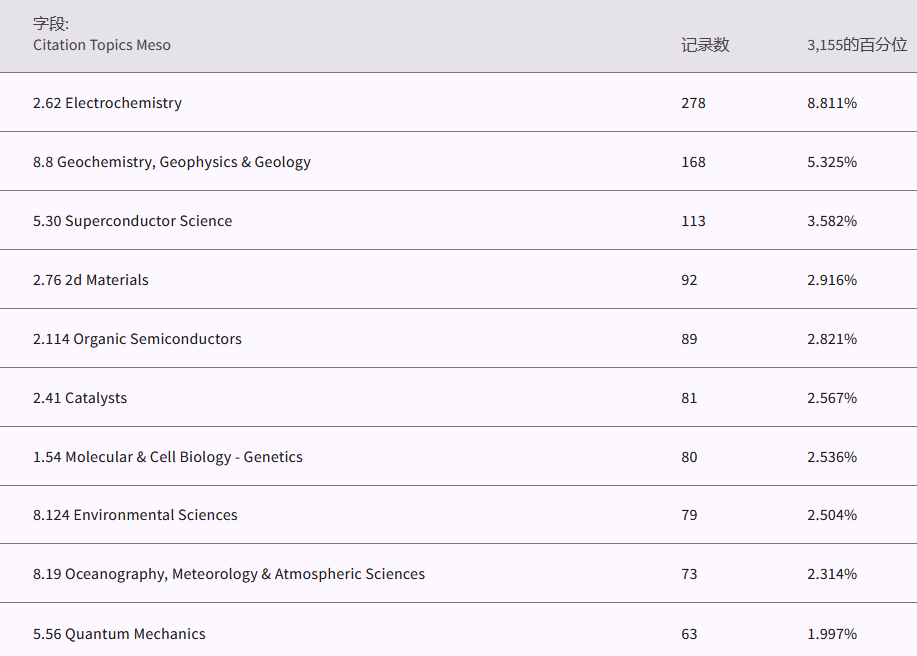
Task: Select the Geochemistry, Geophysics & Geology topic
Action: point(171,162)
